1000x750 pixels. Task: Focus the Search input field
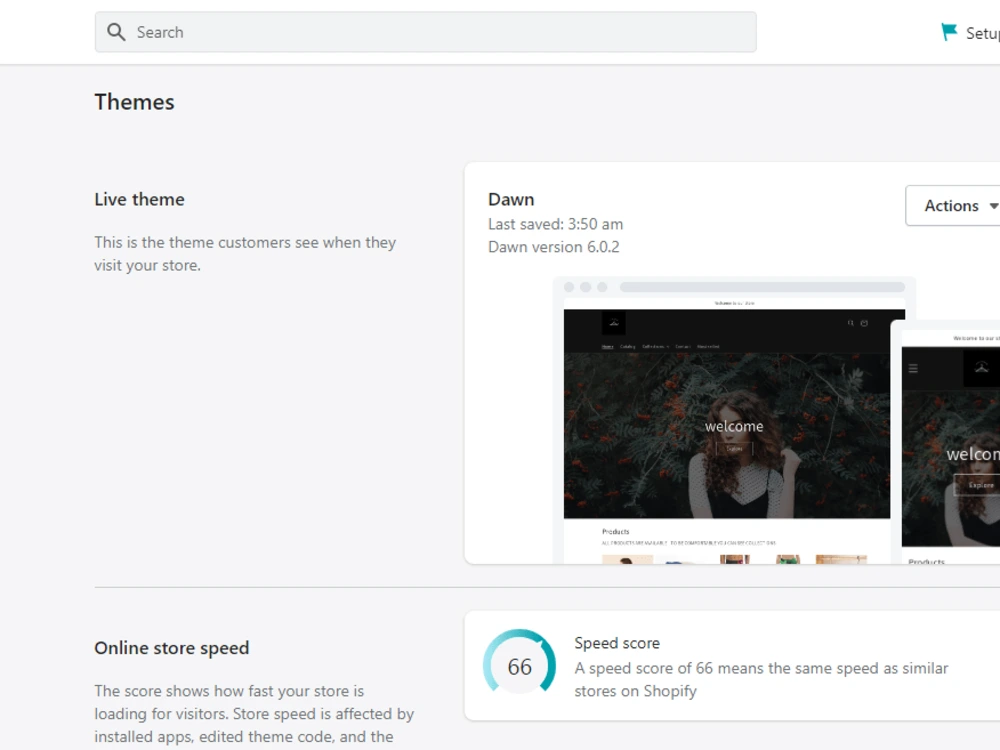[425, 32]
